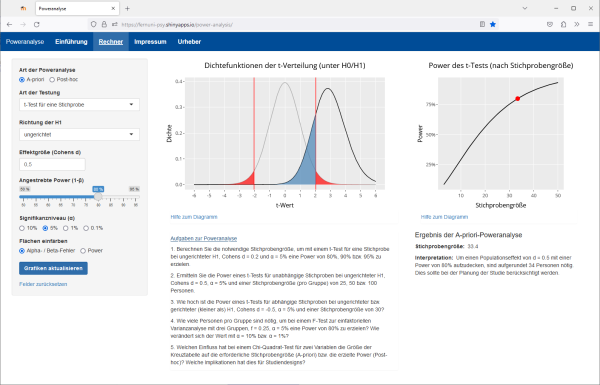600x385 pixels.
Task: Open the extensions icon in browser toolbar
Action: pos(563,24)
